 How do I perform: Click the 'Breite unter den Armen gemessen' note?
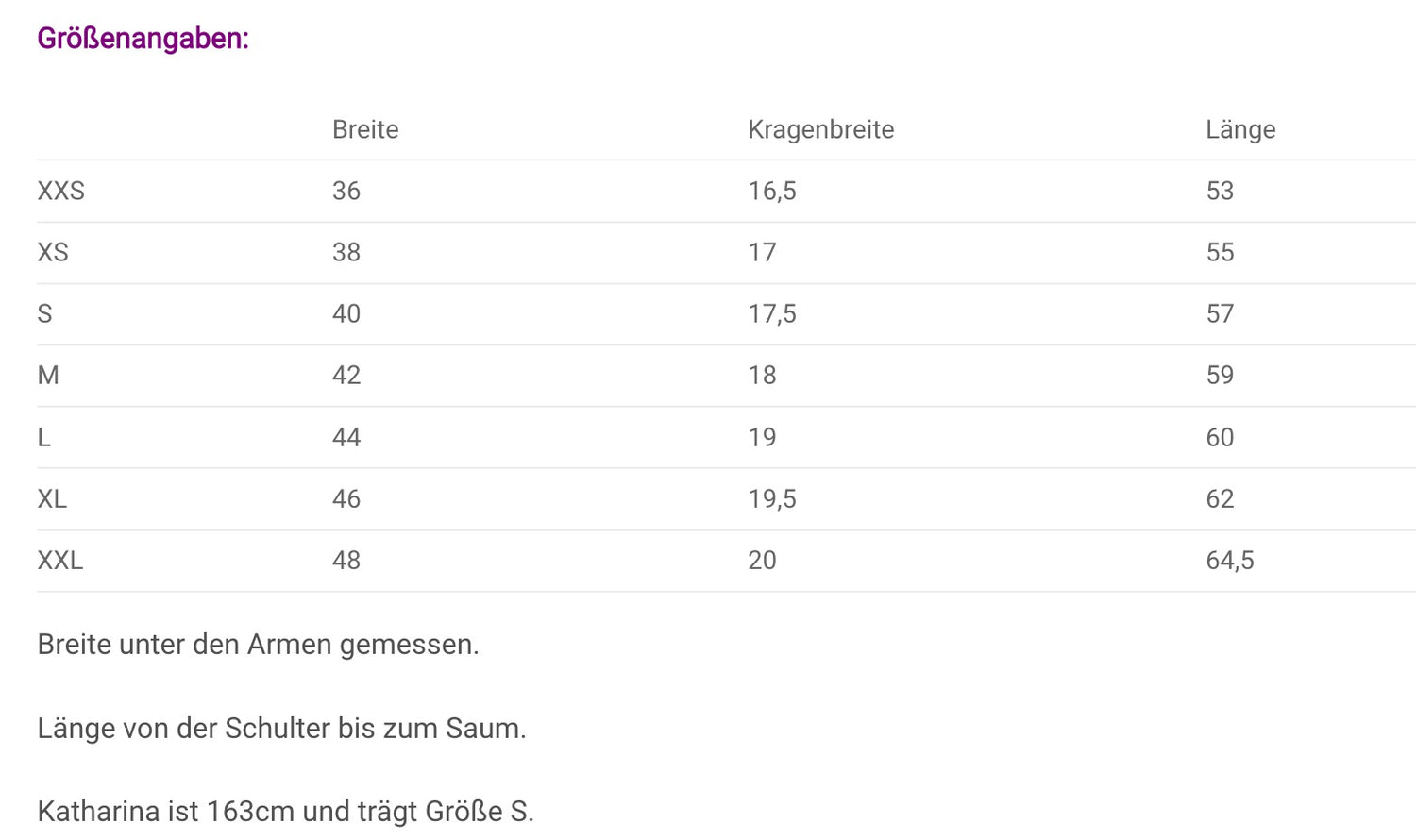(x=258, y=644)
